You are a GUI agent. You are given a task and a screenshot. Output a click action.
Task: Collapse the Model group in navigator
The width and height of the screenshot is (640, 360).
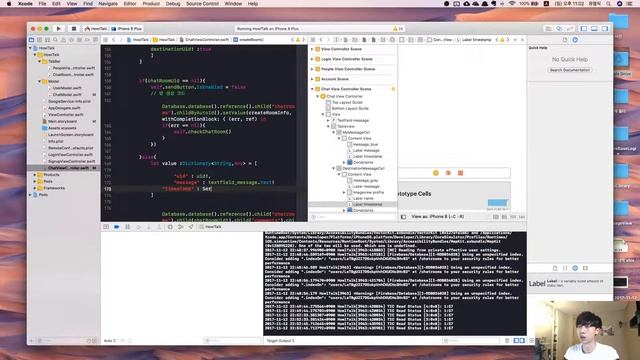click(x=40, y=81)
